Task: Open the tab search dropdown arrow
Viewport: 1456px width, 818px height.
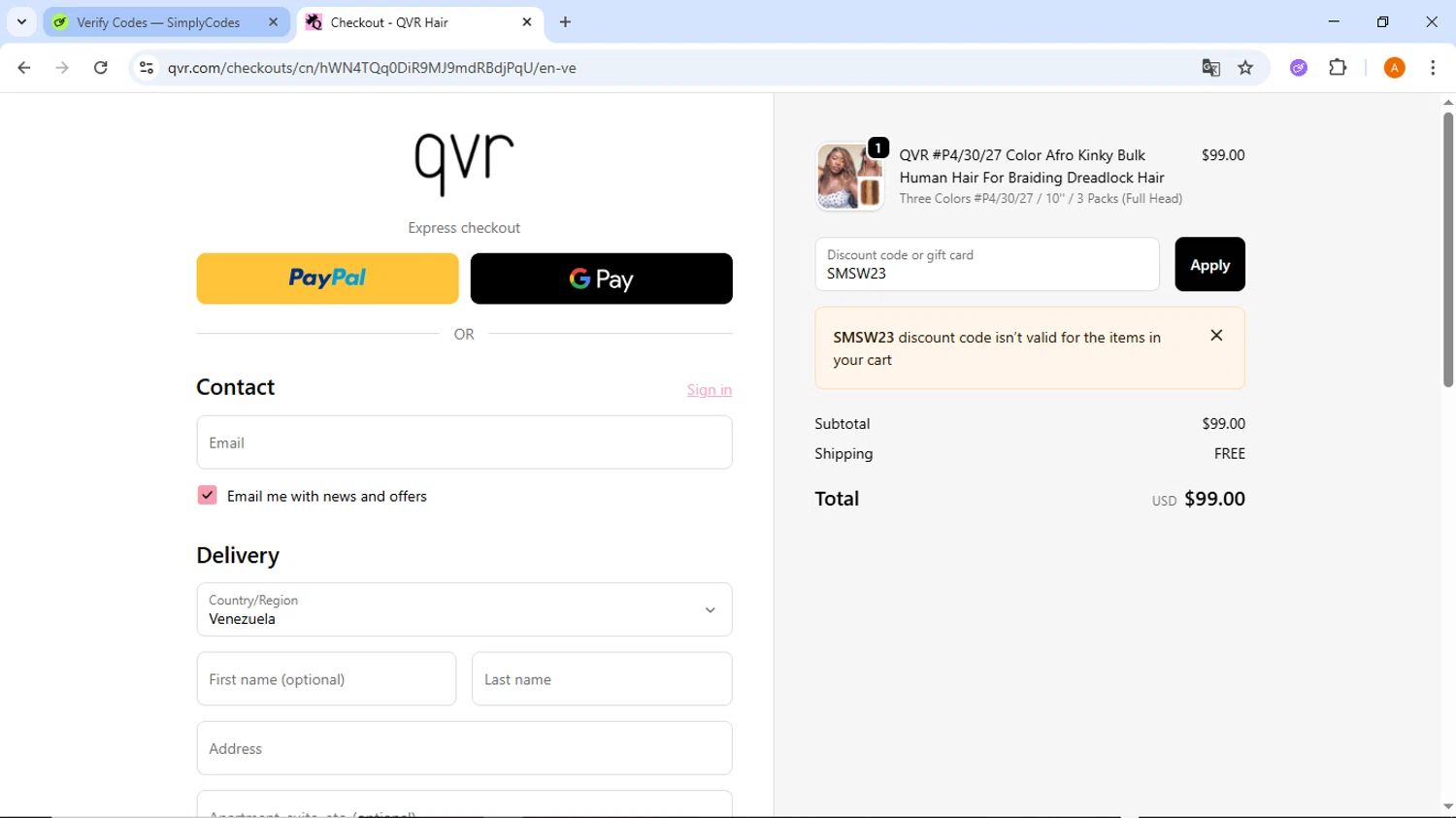Action: pyautogui.click(x=21, y=21)
